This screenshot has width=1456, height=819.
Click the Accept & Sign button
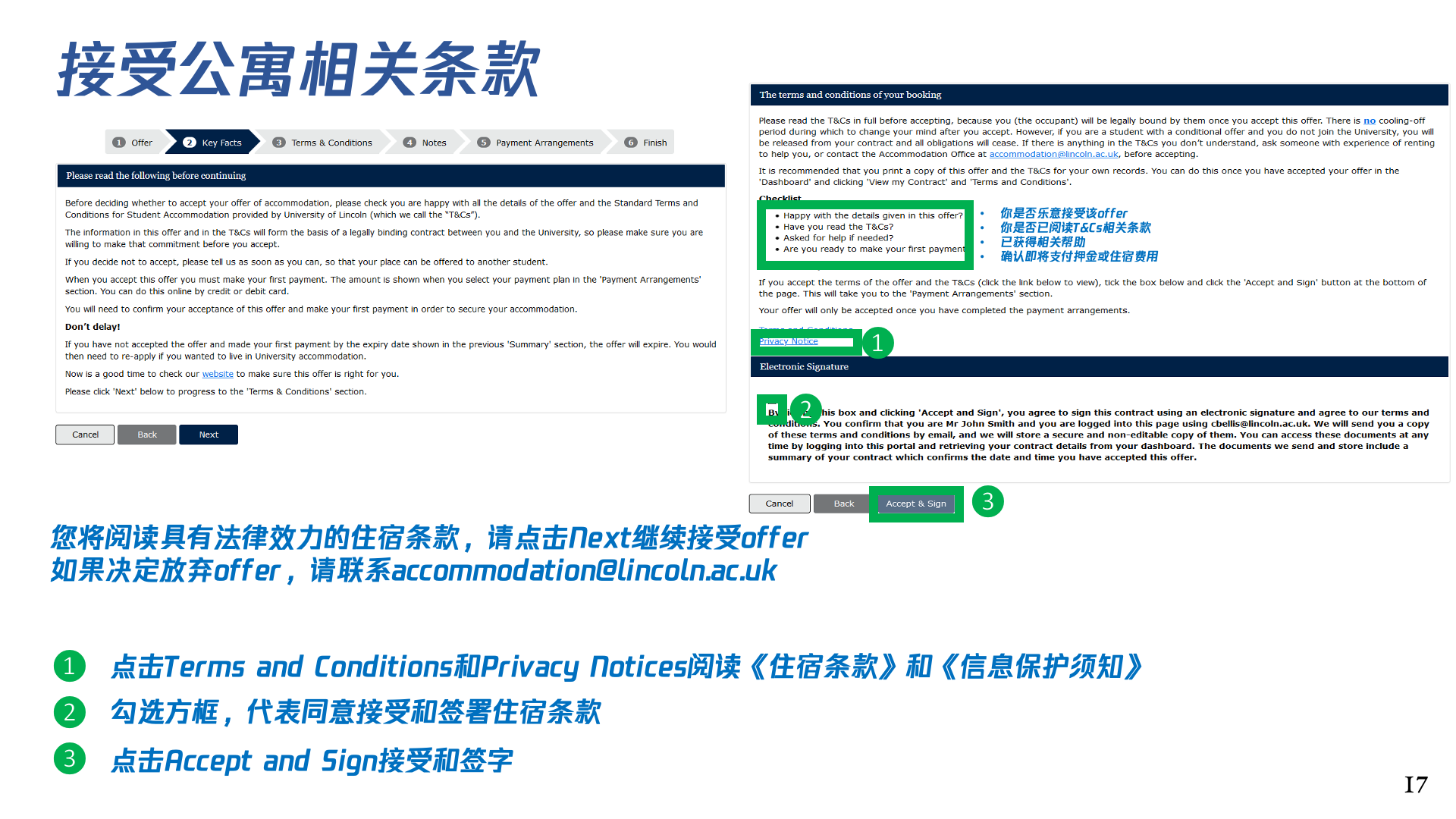pyautogui.click(x=914, y=503)
